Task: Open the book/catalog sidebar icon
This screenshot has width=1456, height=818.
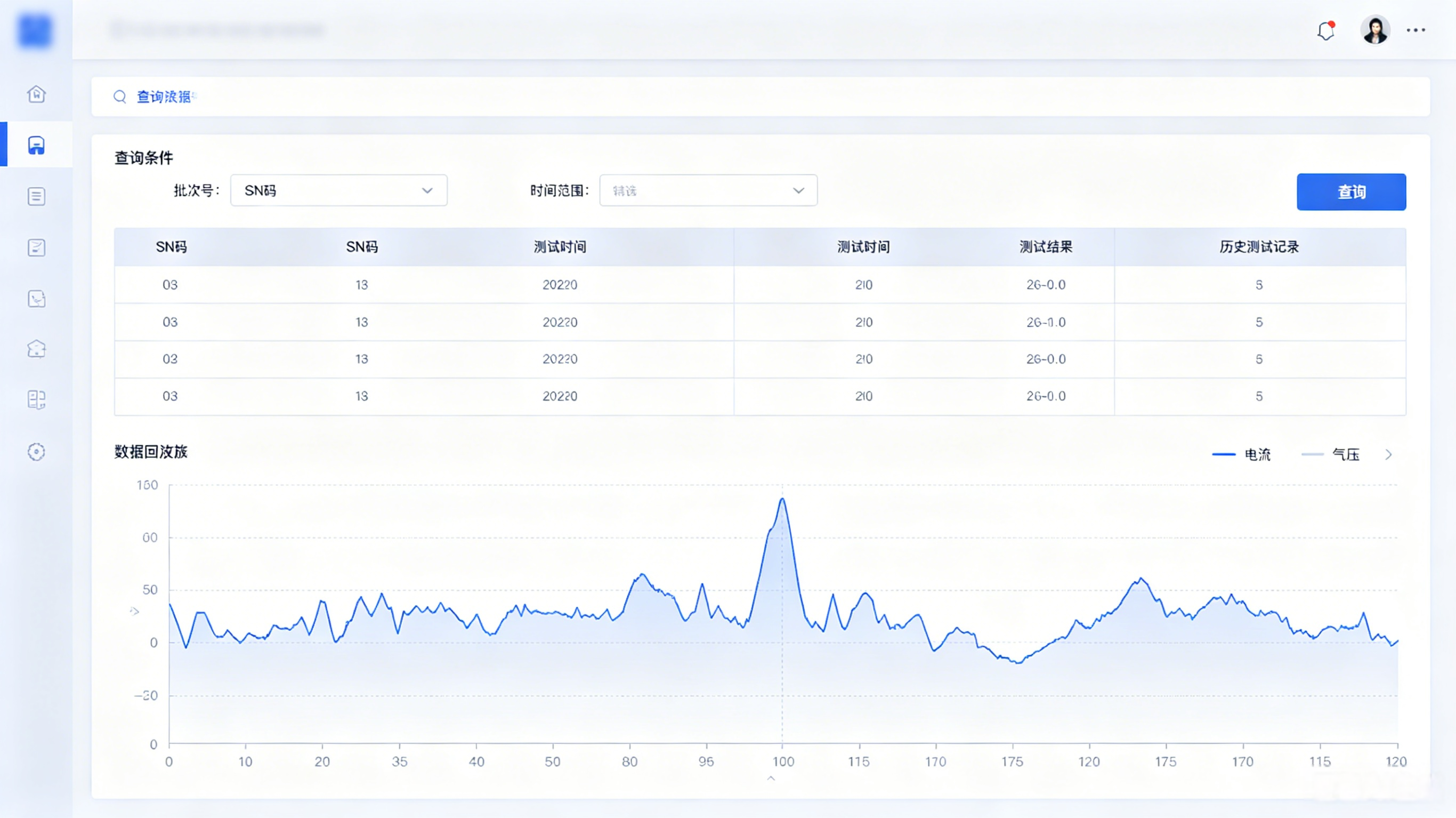Action: (x=36, y=400)
